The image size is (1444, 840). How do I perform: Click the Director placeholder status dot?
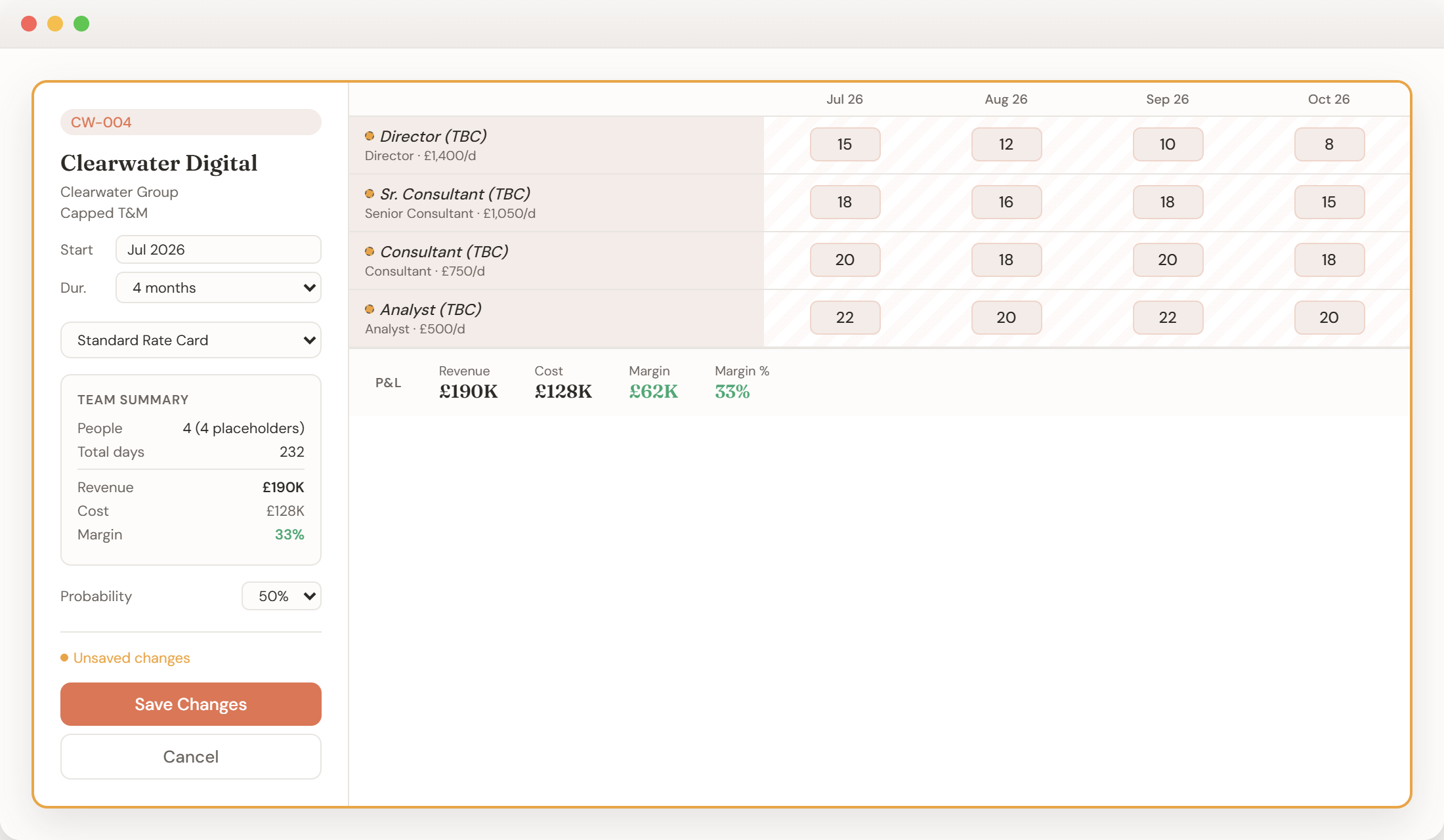pyautogui.click(x=370, y=136)
